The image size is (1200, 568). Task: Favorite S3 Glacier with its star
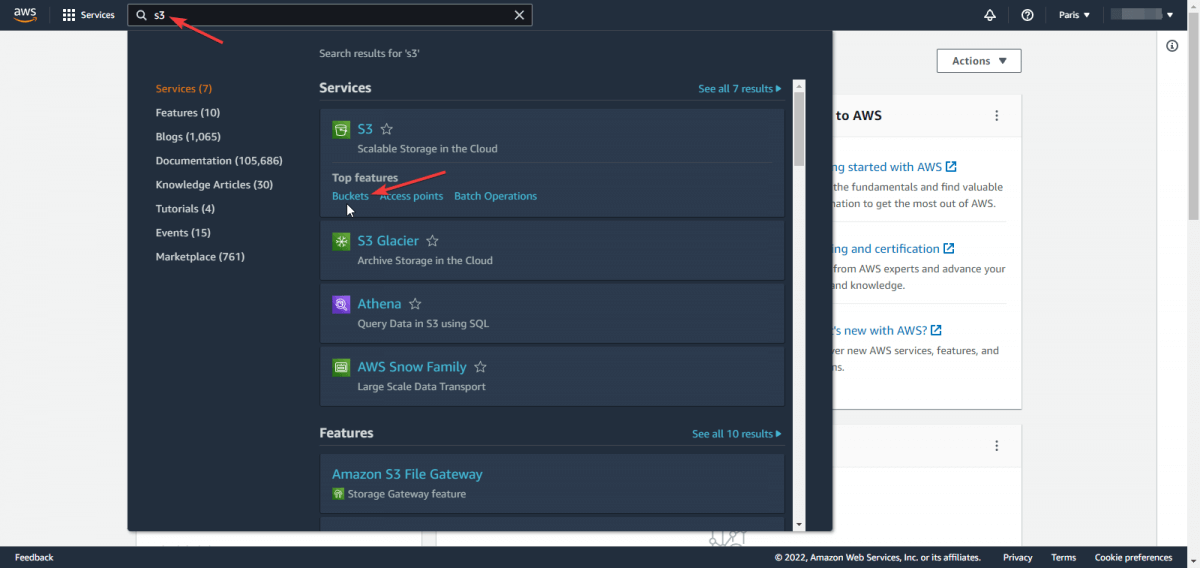click(x=433, y=241)
